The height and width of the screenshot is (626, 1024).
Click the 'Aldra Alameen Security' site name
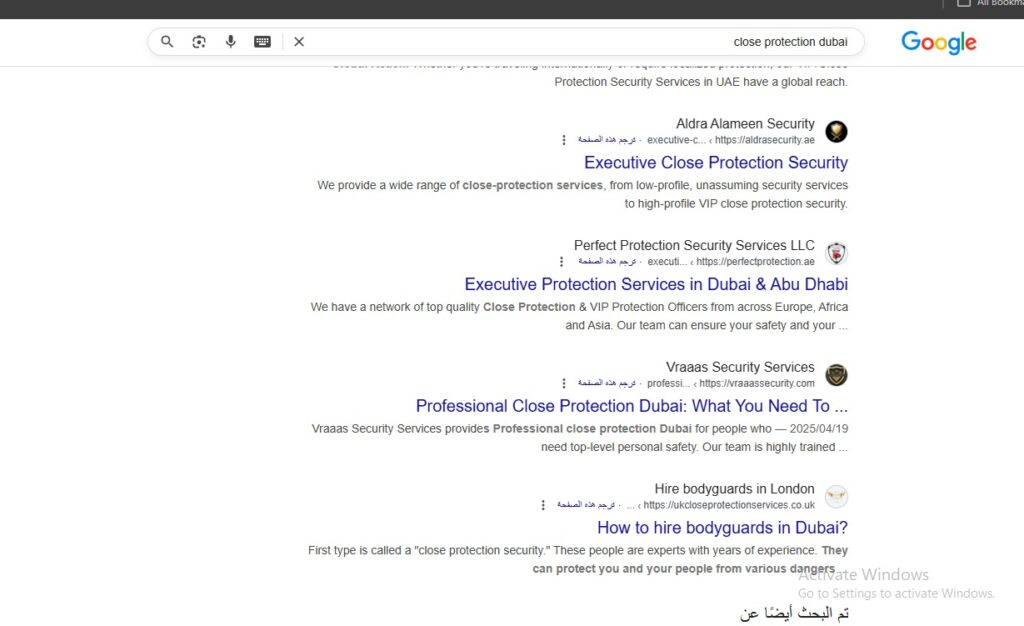(745, 123)
